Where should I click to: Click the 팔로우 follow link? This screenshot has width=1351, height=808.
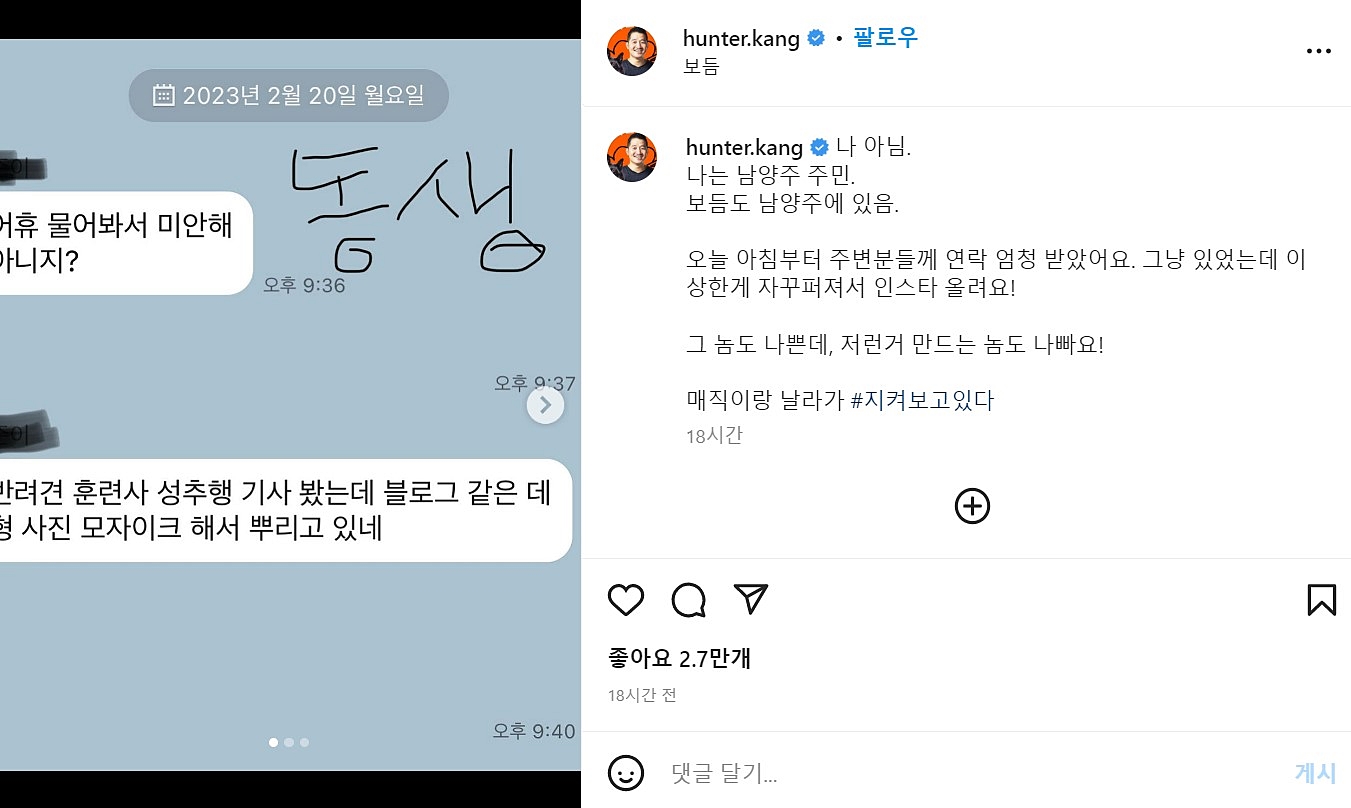coord(885,38)
